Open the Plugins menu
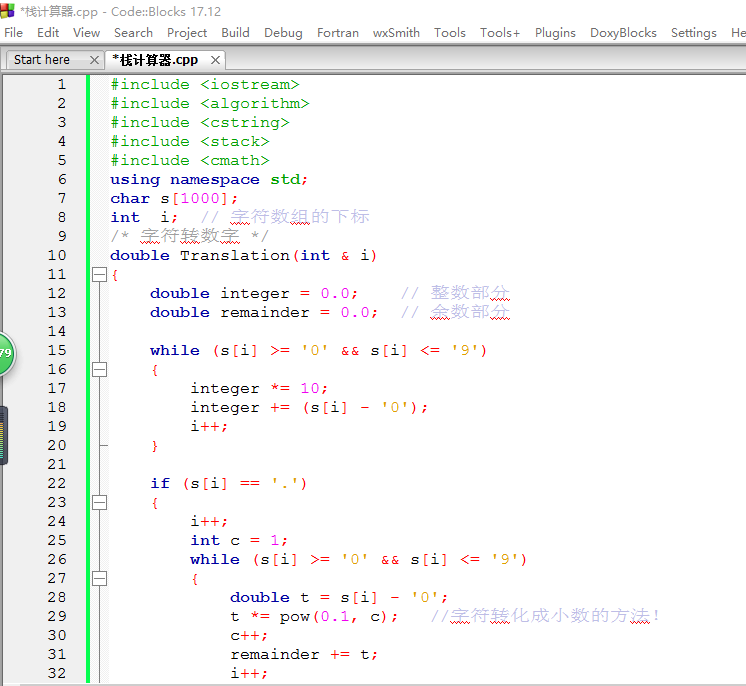The image size is (746, 686). click(555, 33)
